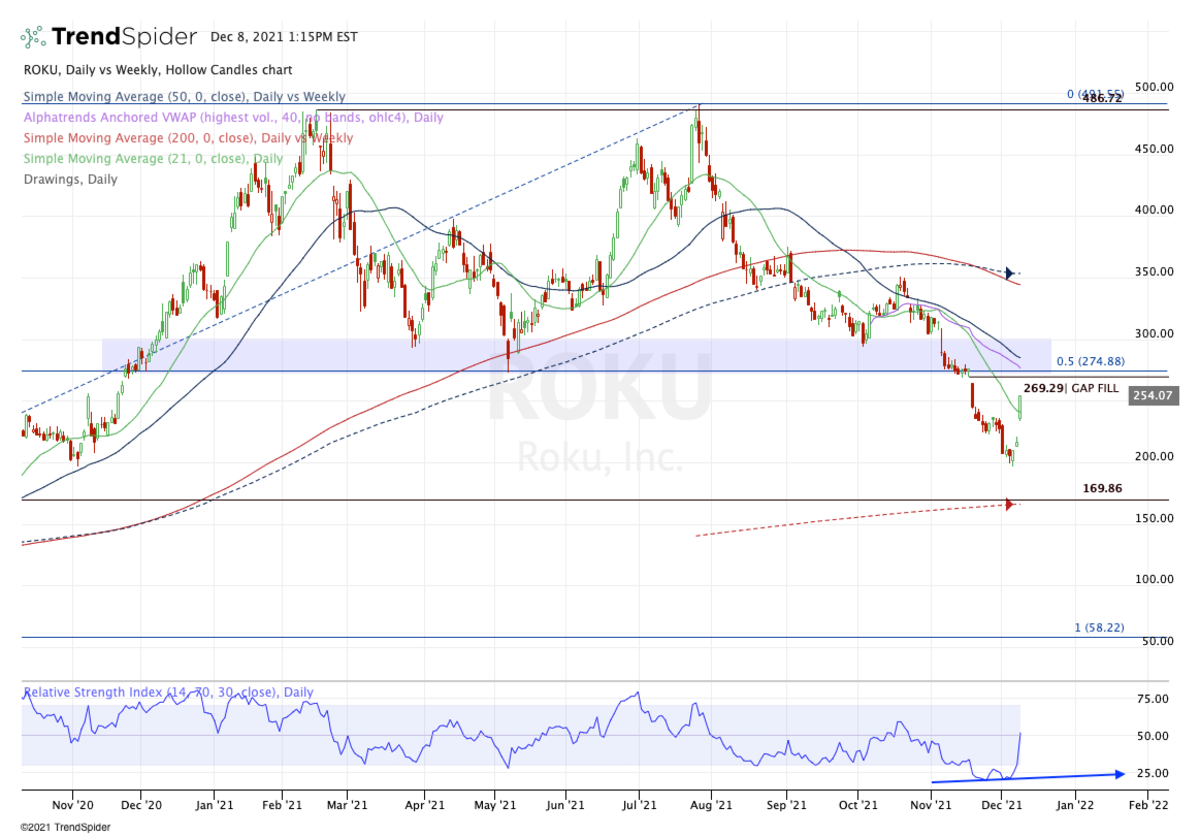The height and width of the screenshot is (837, 1200).
Task: Click the Nov '20 date axis label
Action: 72,803
